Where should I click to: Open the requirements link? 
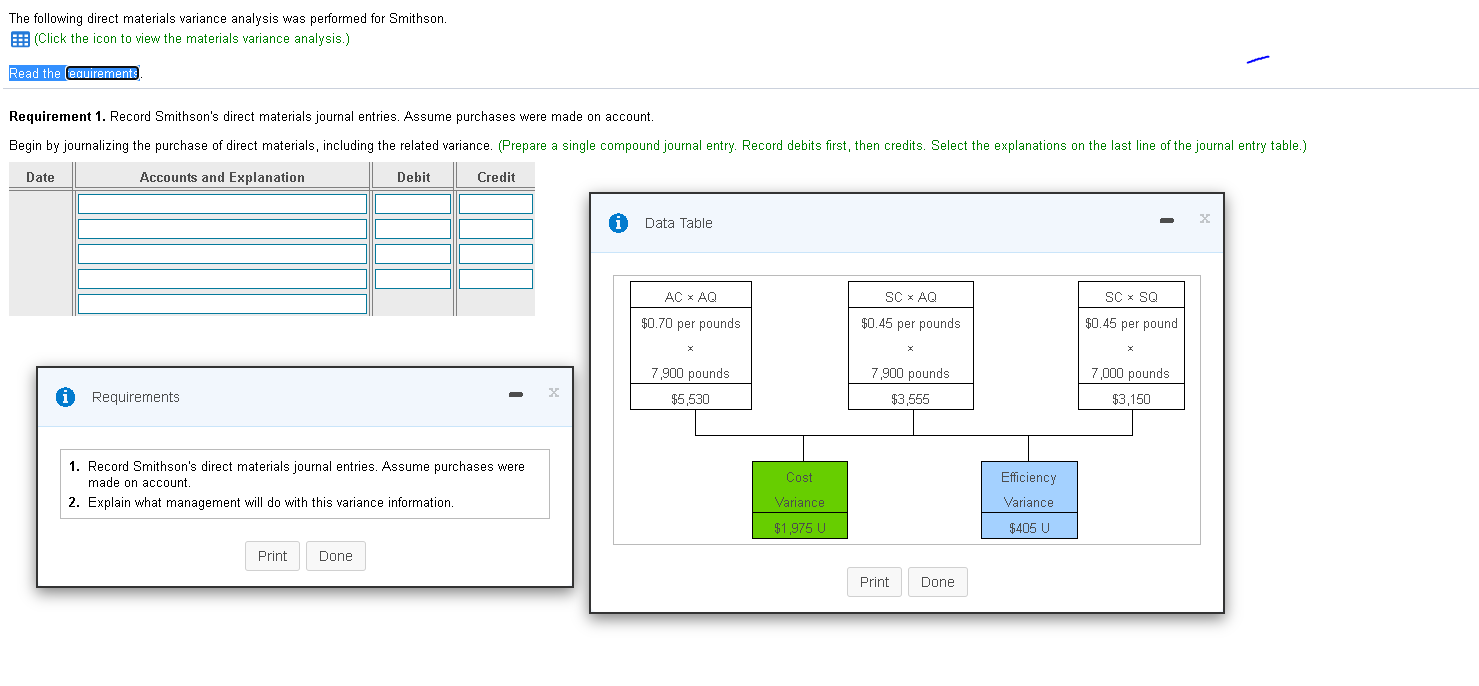click(x=103, y=73)
